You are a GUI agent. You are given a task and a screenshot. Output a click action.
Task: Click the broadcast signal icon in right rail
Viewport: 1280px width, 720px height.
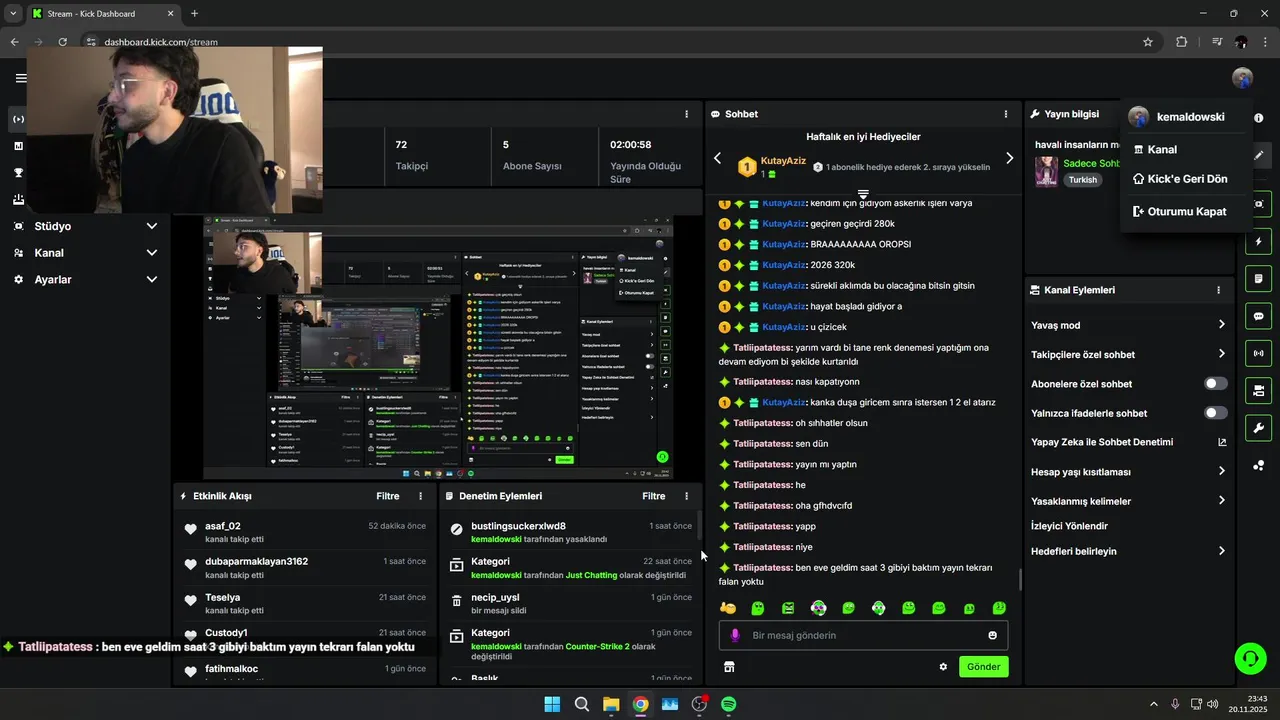pos(1259,353)
